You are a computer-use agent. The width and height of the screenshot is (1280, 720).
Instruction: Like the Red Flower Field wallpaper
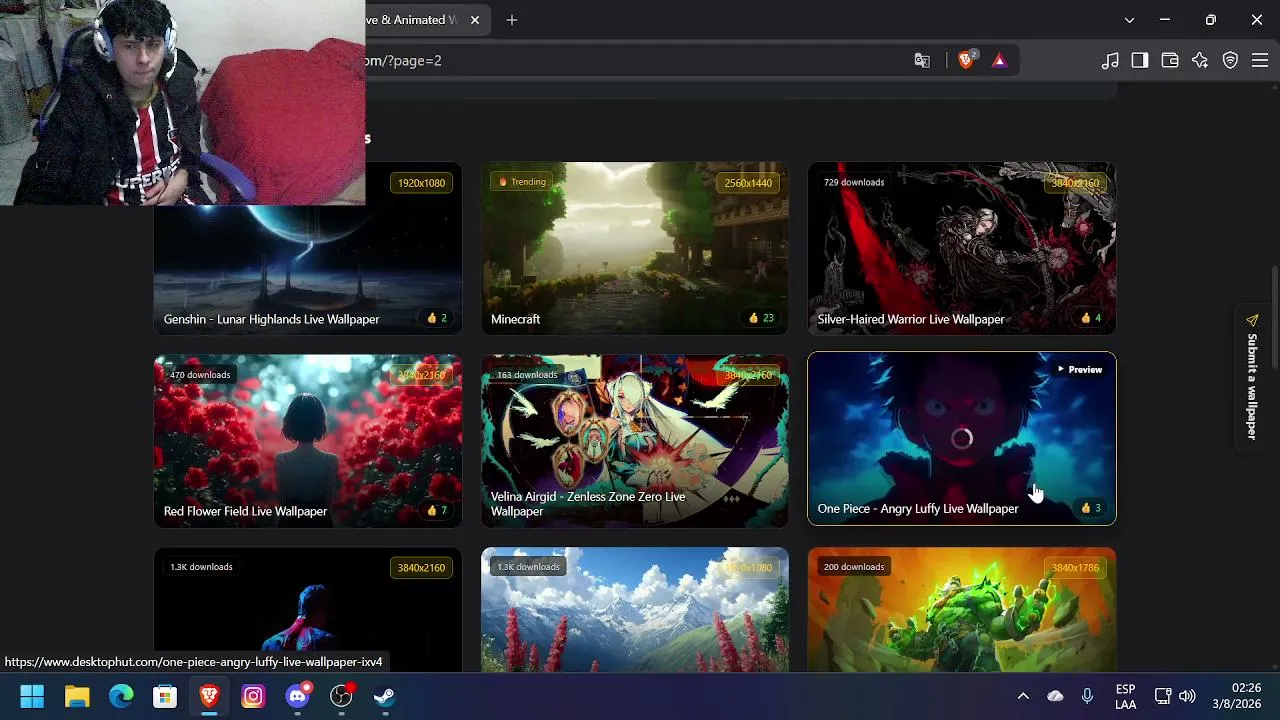[437, 510]
